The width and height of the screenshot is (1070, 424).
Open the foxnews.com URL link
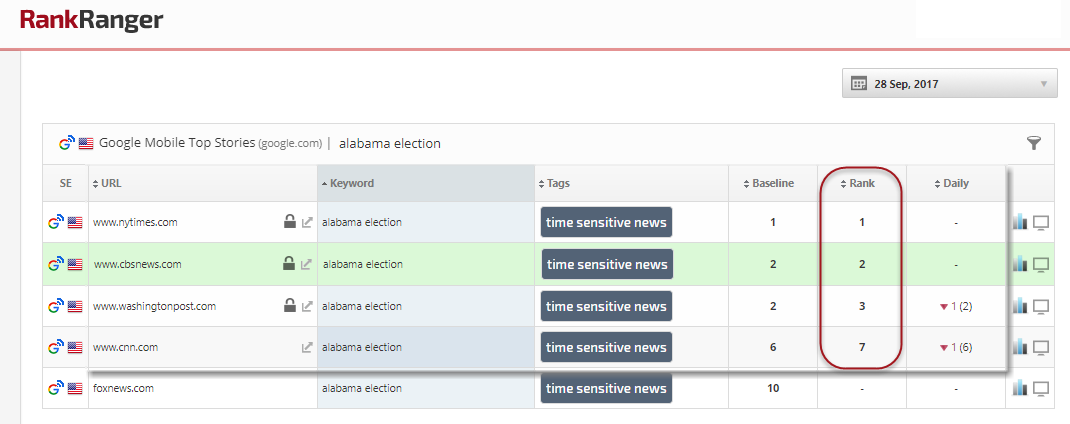(124, 388)
